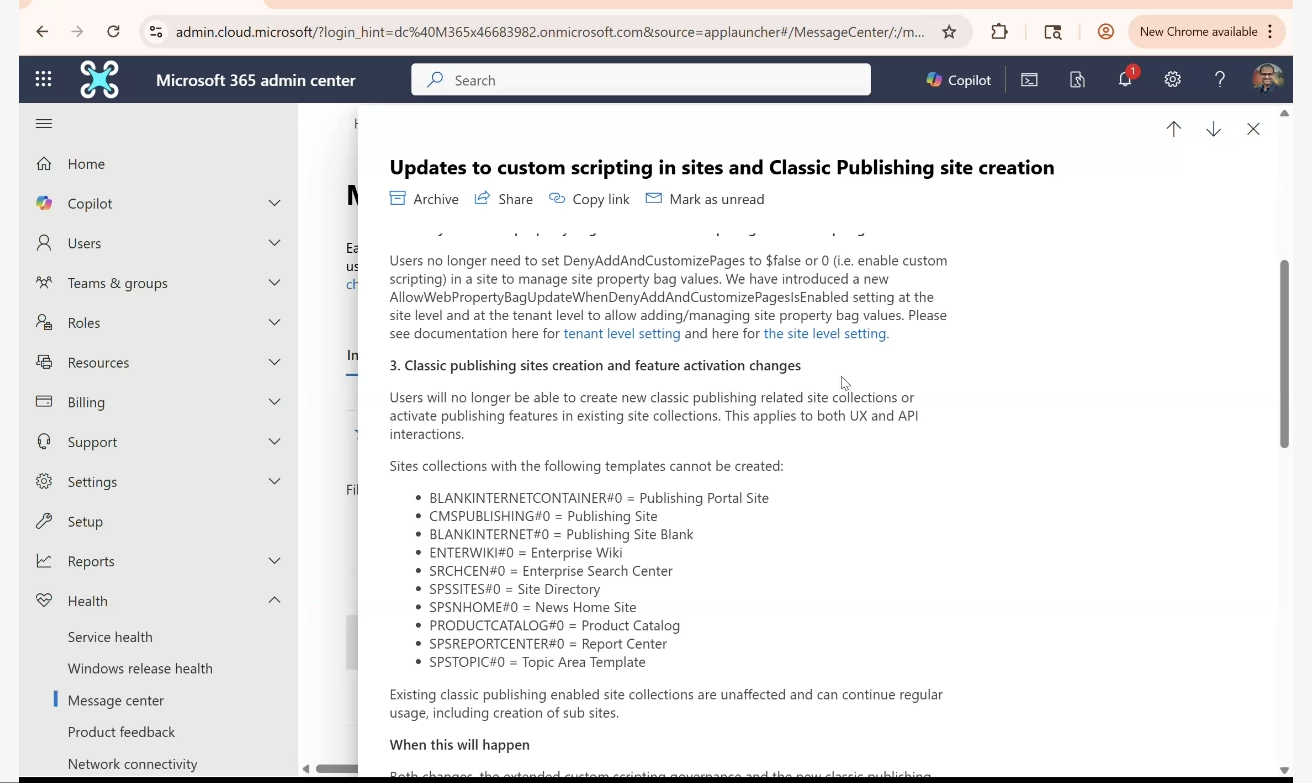The height and width of the screenshot is (783, 1312).
Task: Open the site level setting link
Action: tap(826, 334)
